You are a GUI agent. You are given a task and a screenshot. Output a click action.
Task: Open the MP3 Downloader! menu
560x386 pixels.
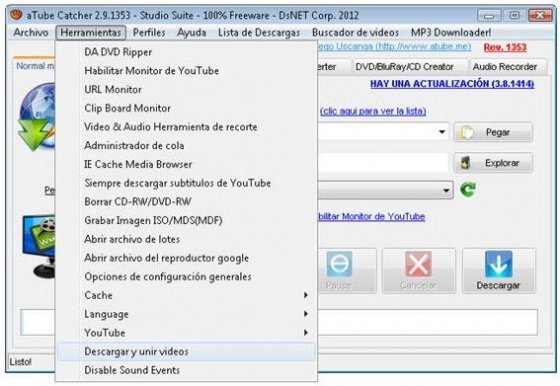451,32
